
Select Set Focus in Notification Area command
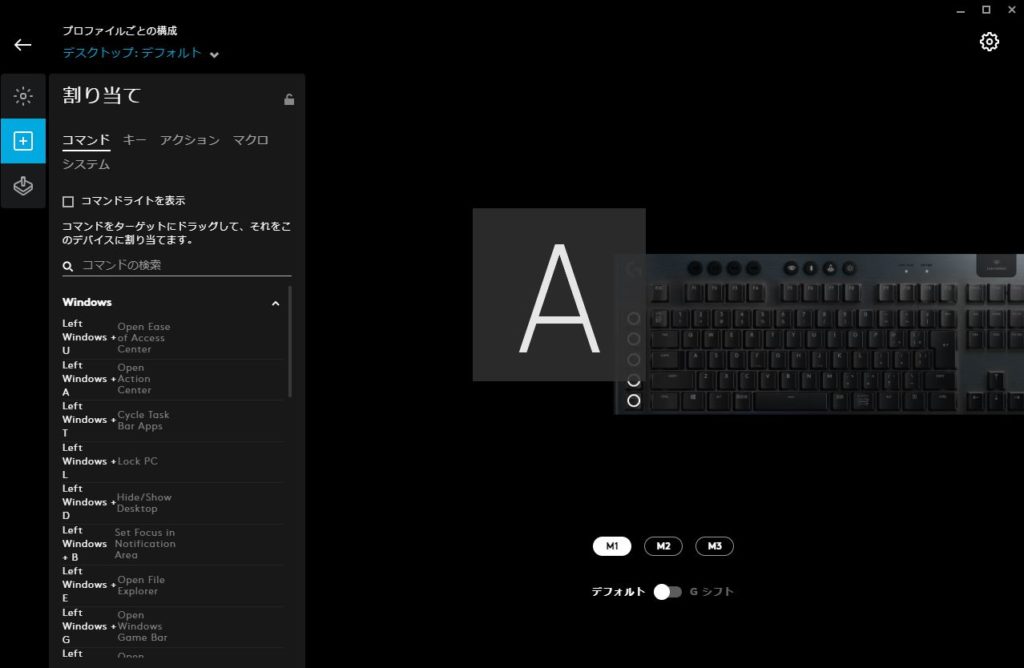pyautogui.click(x=173, y=543)
